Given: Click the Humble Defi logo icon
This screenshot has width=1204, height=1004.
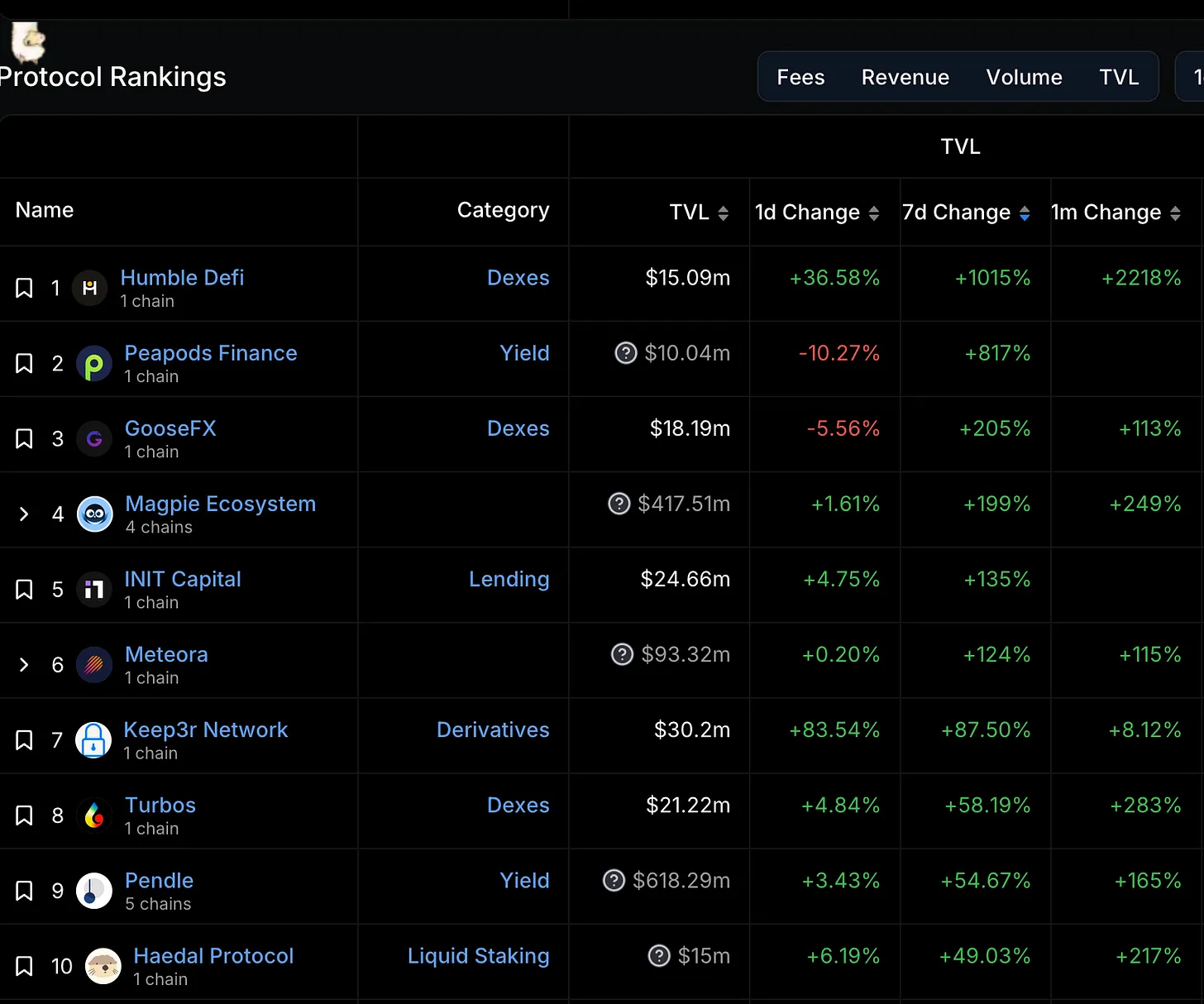Looking at the screenshot, I should pyautogui.click(x=90, y=288).
